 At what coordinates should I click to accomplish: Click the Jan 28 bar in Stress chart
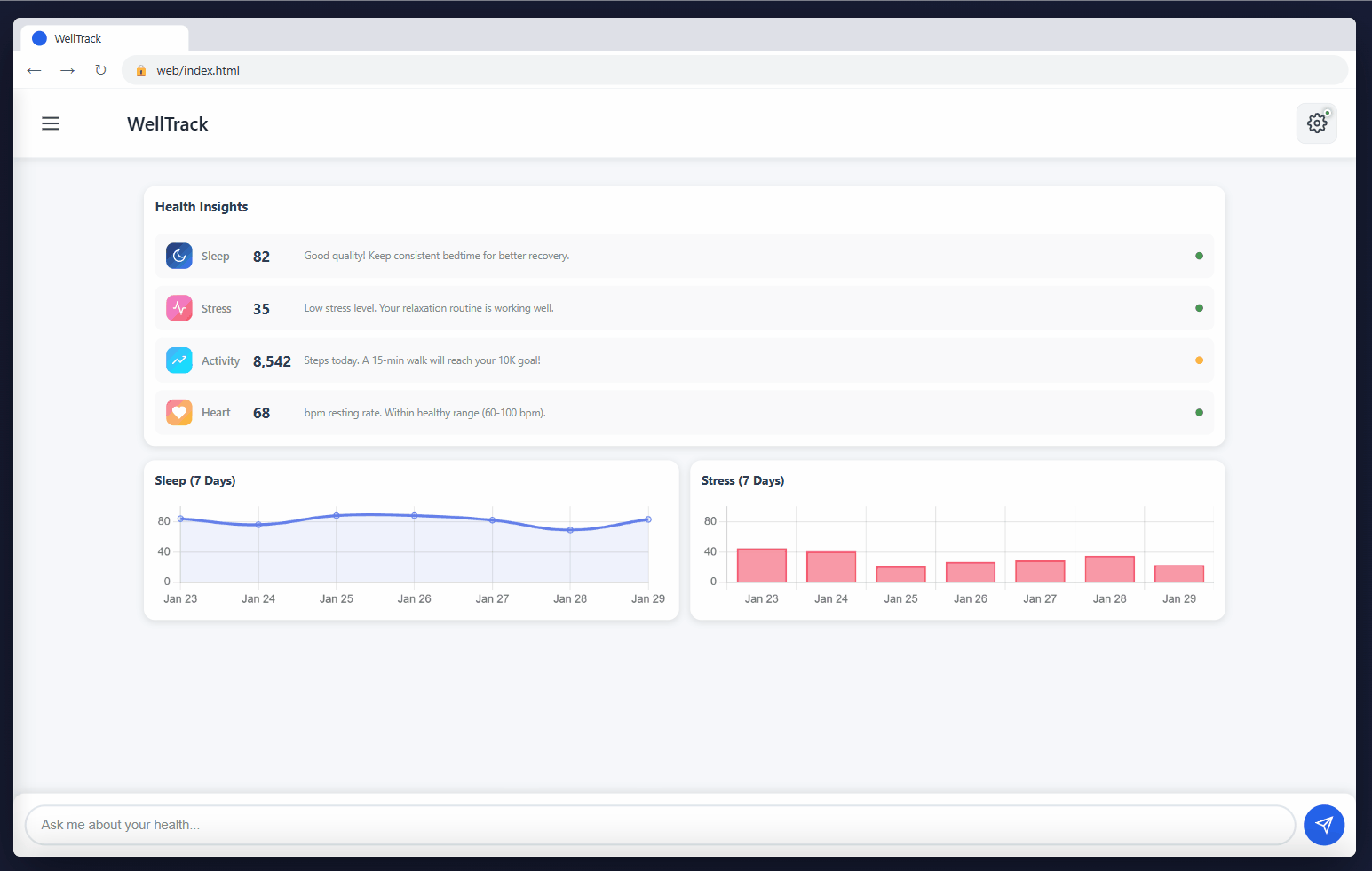point(1109,569)
